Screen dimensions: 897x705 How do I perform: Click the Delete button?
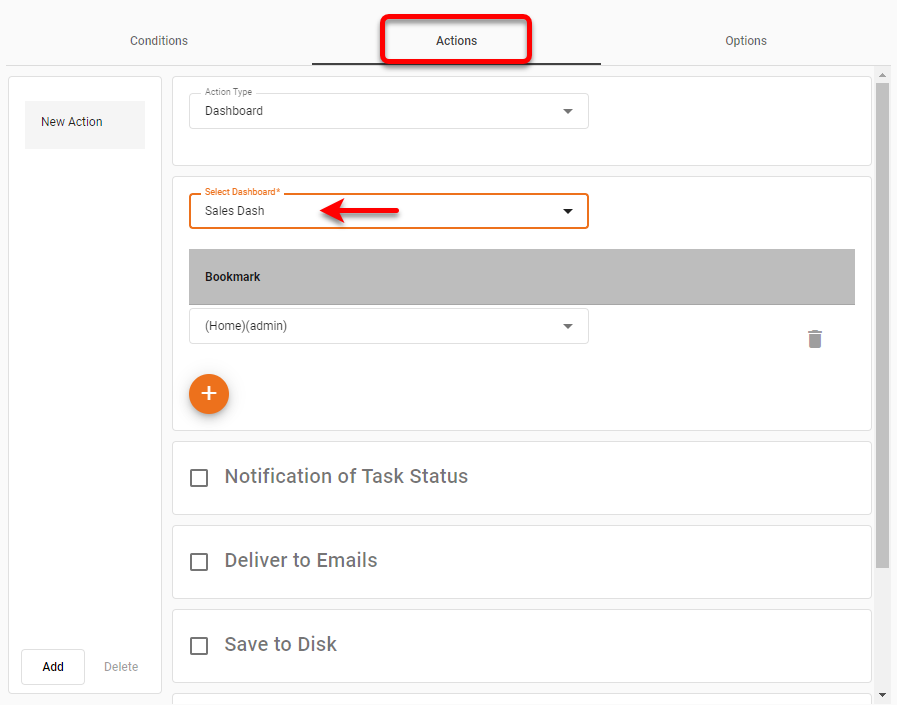120,667
